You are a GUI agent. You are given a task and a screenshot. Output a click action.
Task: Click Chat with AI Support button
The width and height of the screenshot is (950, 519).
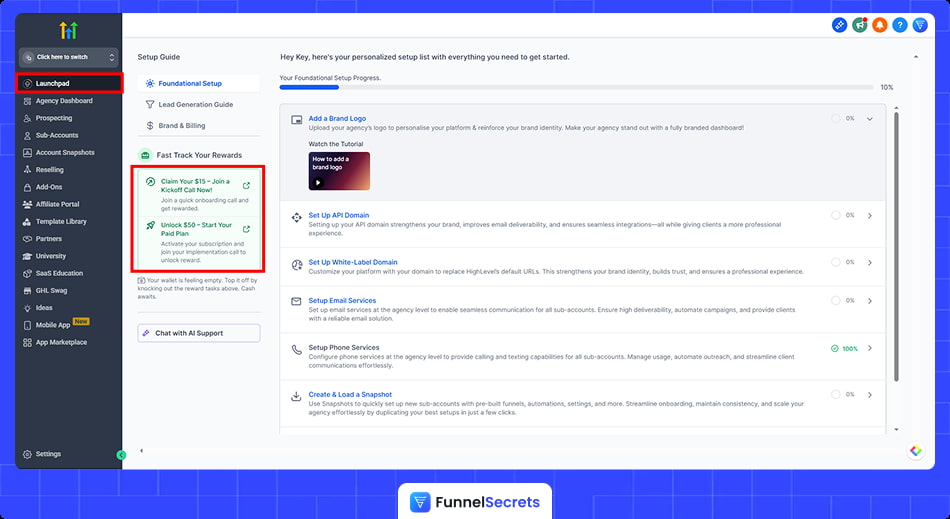199,333
